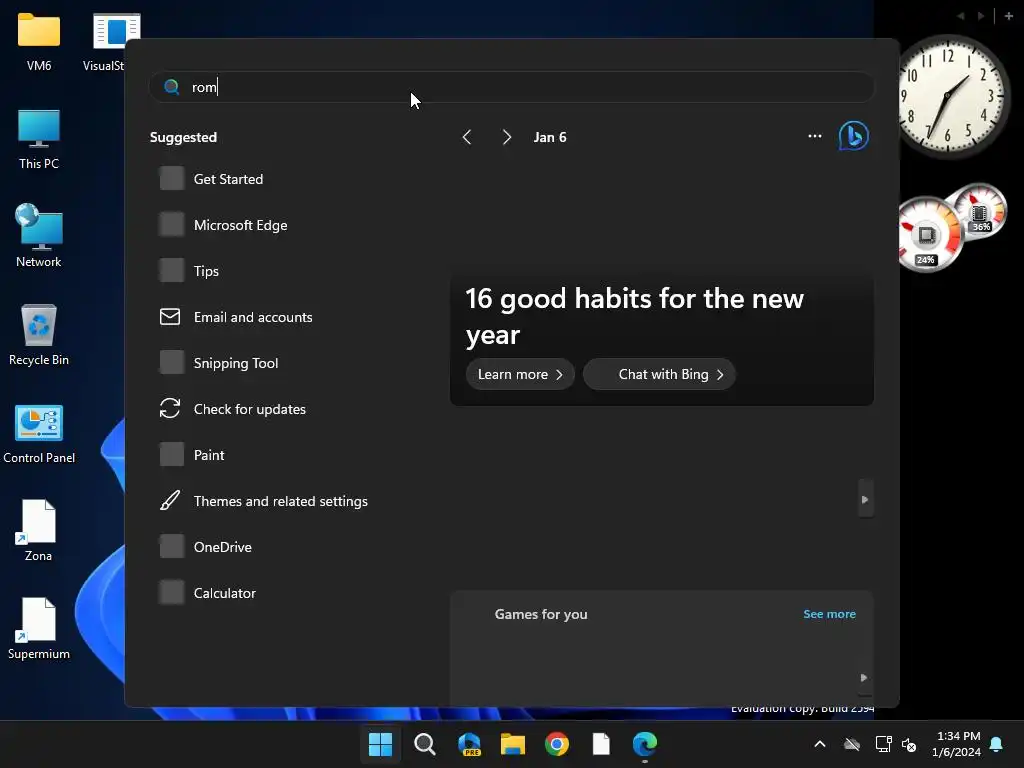This screenshot has width=1024, height=768.
Task: Click the Chat with Bing button
Action: (x=659, y=375)
